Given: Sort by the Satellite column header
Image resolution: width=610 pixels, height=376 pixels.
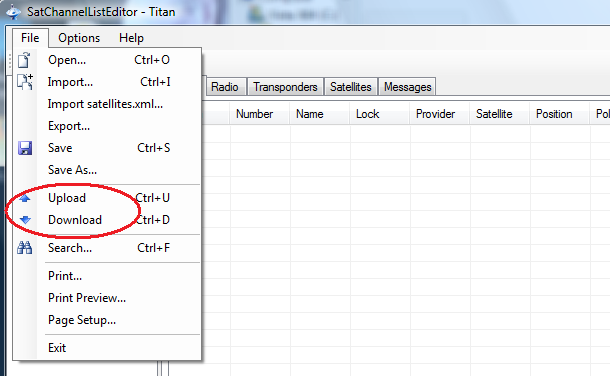Looking at the screenshot, I should tap(500, 114).
